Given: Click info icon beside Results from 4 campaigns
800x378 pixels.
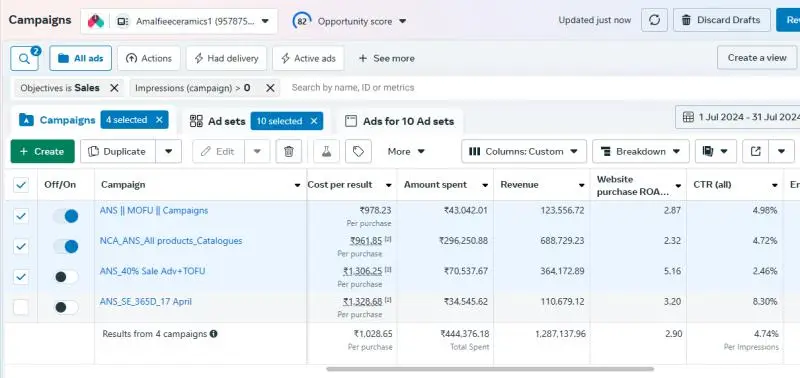Looking at the screenshot, I should 213,334.
